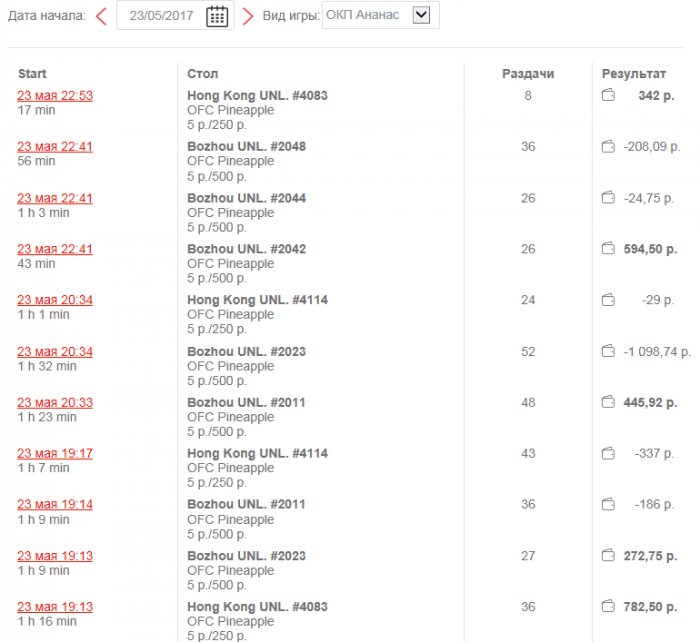
Task: Sort by the Результат column header
Action: pos(633,74)
